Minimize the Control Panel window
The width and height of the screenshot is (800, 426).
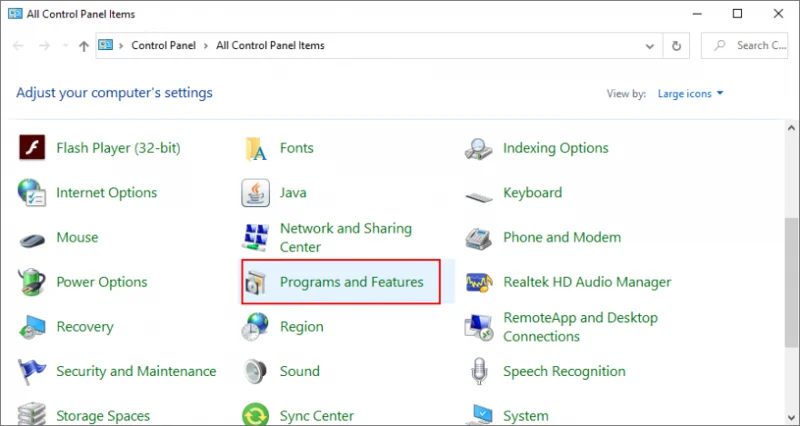pos(697,14)
